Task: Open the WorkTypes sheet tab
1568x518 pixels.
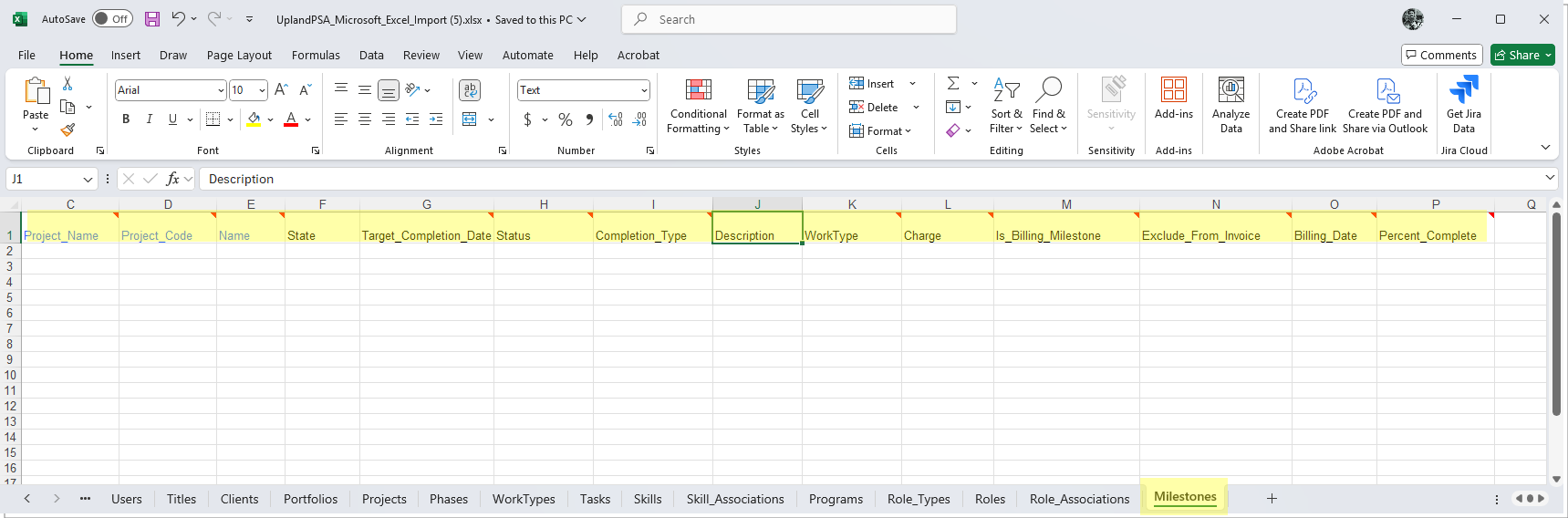Action: pyautogui.click(x=524, y=499)
